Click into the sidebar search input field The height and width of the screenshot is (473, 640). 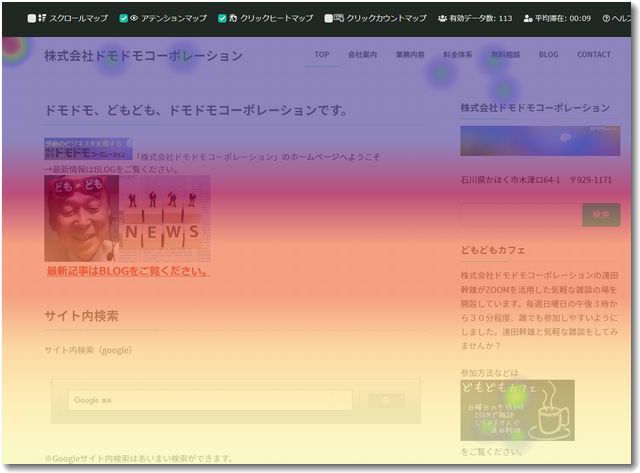[521, 215]
